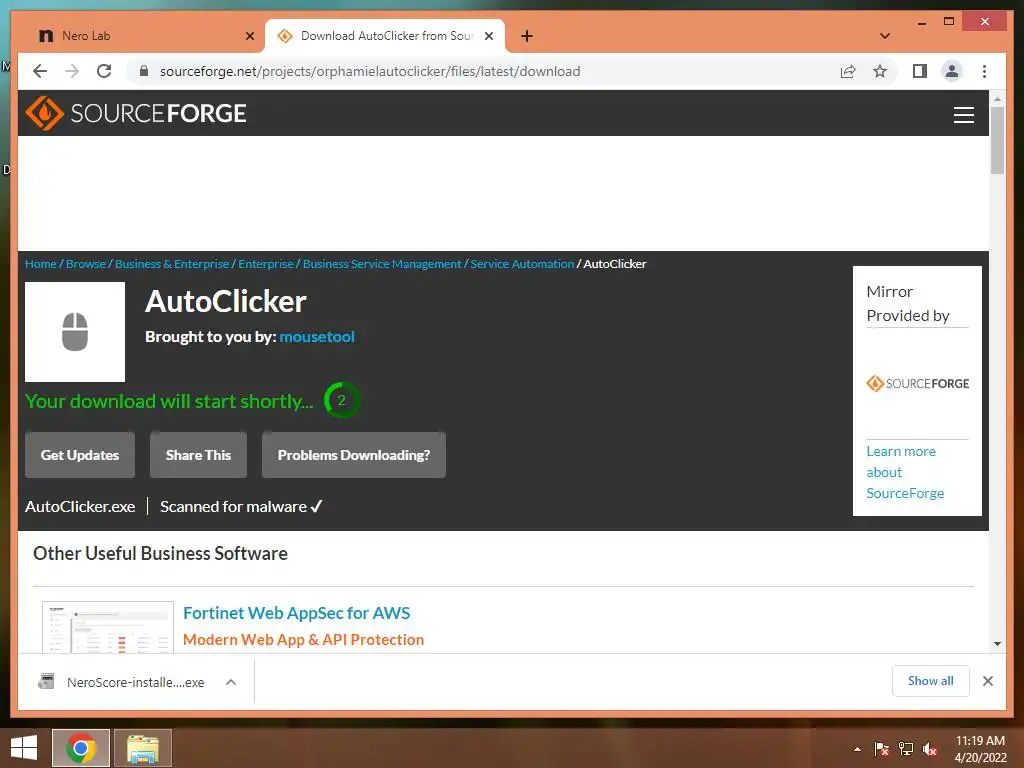The image size is (1024, 768).
Task: Click the page scrollbar down arrow
Action: click(997, 644)
